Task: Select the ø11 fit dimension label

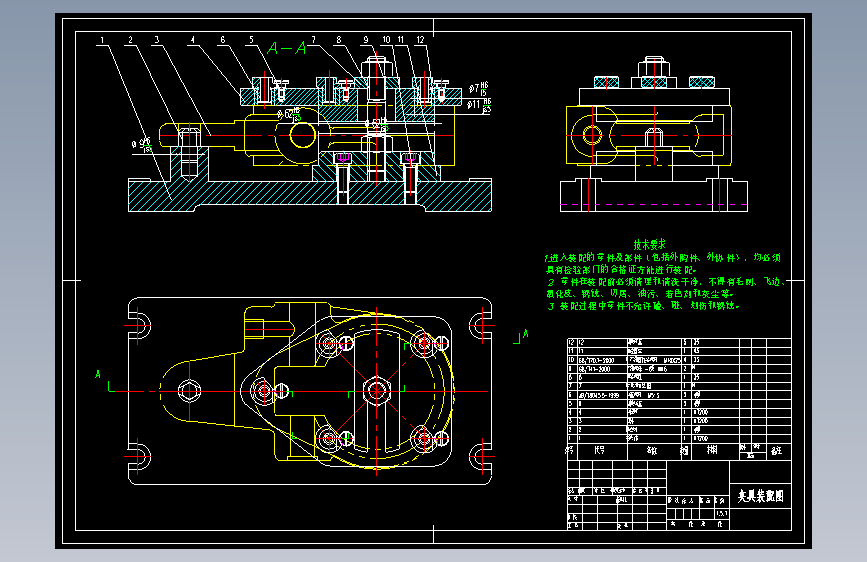Action: [x=479, y=105]
